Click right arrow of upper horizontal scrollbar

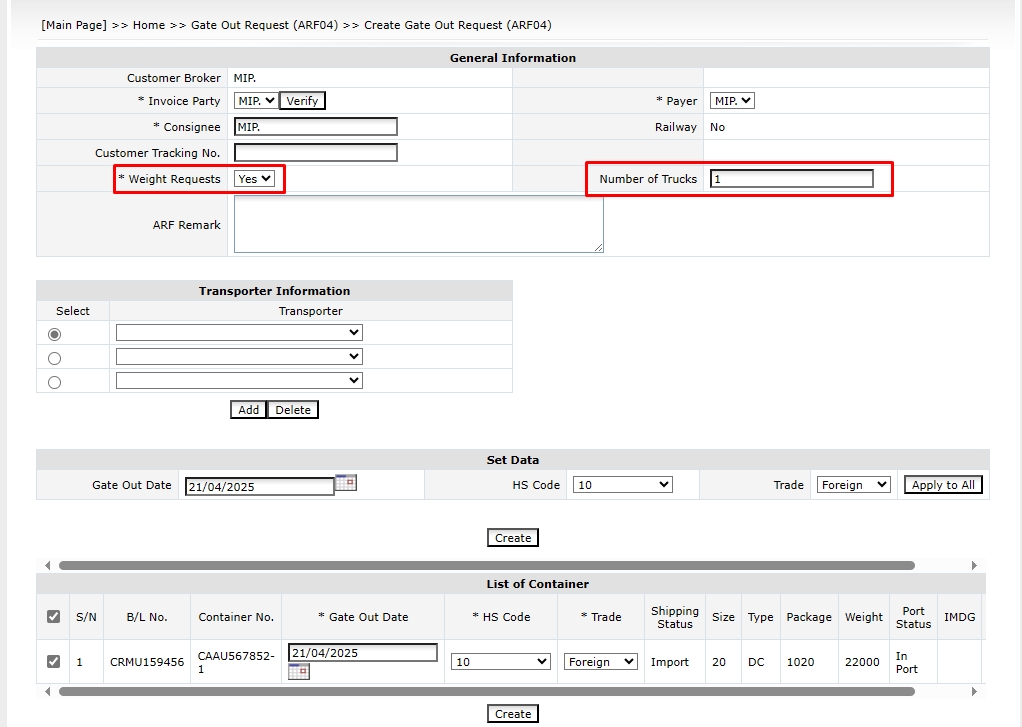pyautogui.click(x=975, y=565)
